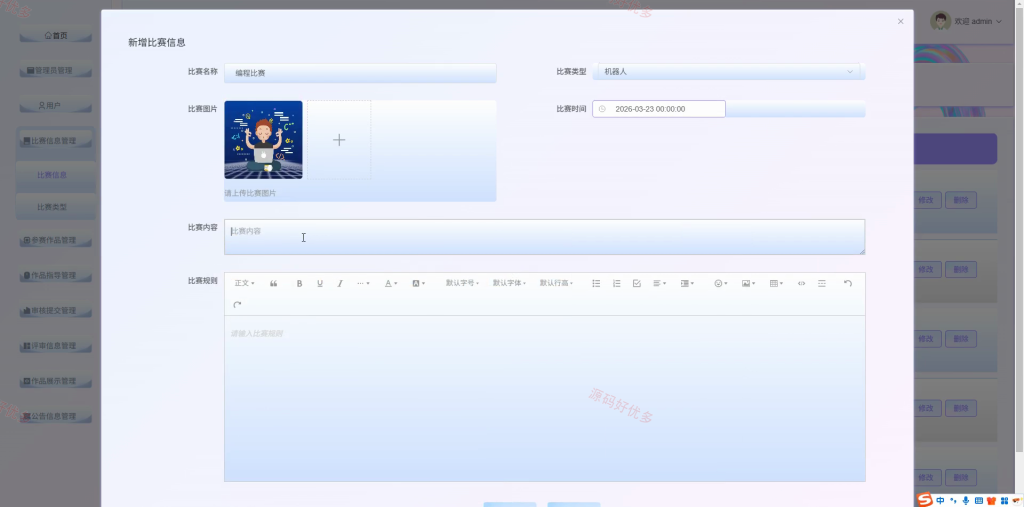Toggle underline formatting
1024x507 pixels.
pyautogui.click(x=320, y=284)
